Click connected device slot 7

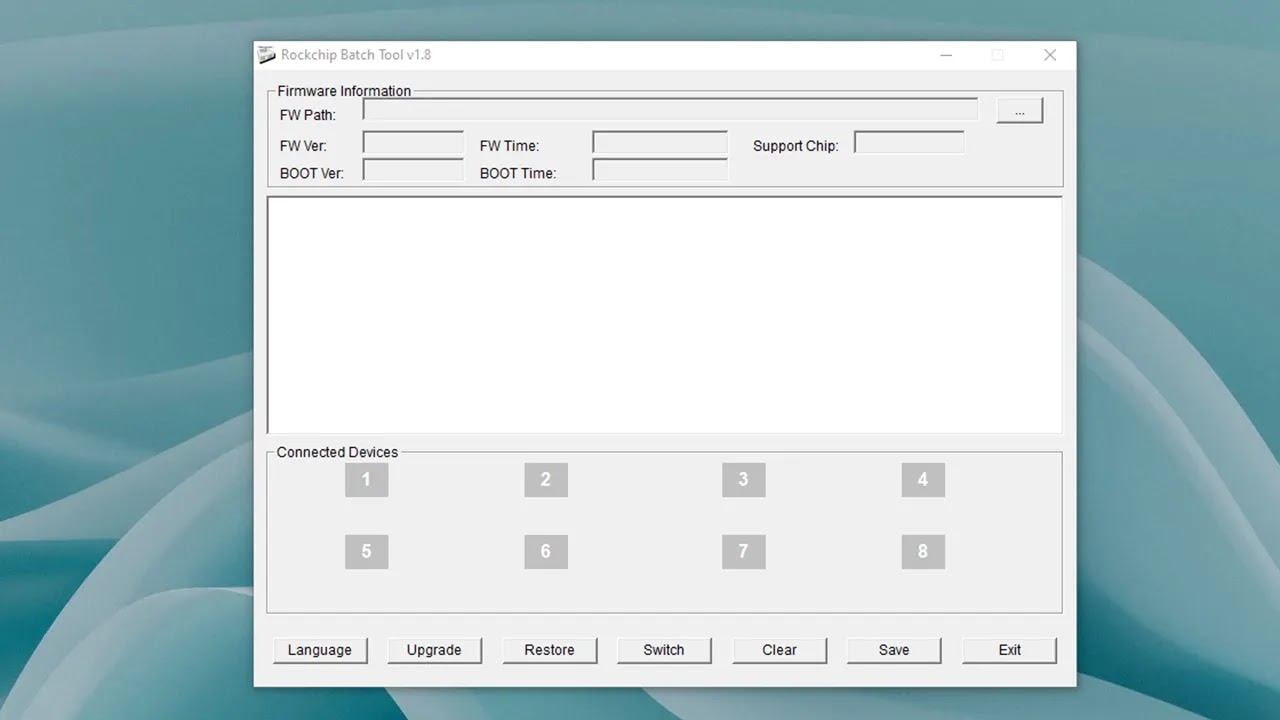tap(743, 551)
